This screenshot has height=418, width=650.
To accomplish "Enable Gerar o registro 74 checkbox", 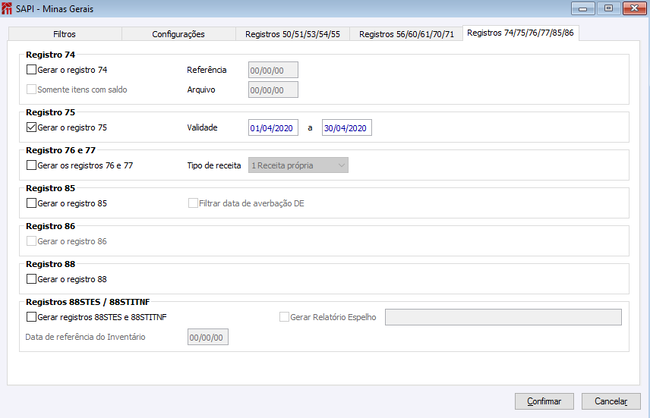I will (x=31, y=70).
